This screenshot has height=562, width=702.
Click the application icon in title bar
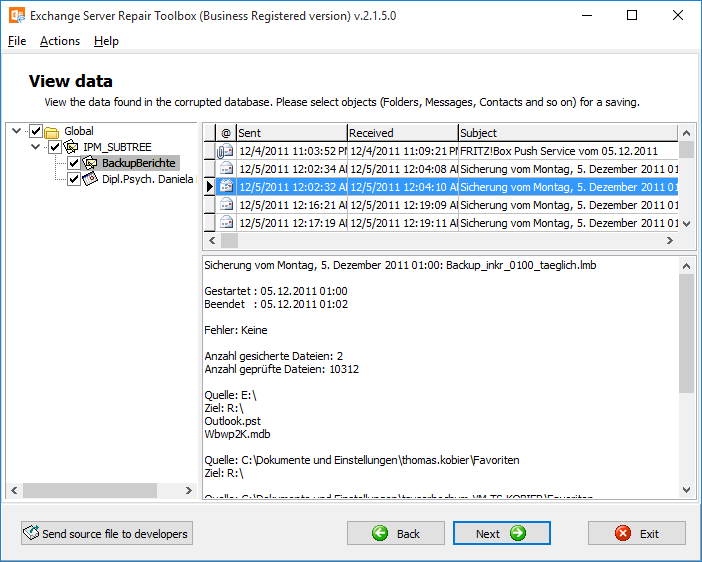click(x=17, y=16)
